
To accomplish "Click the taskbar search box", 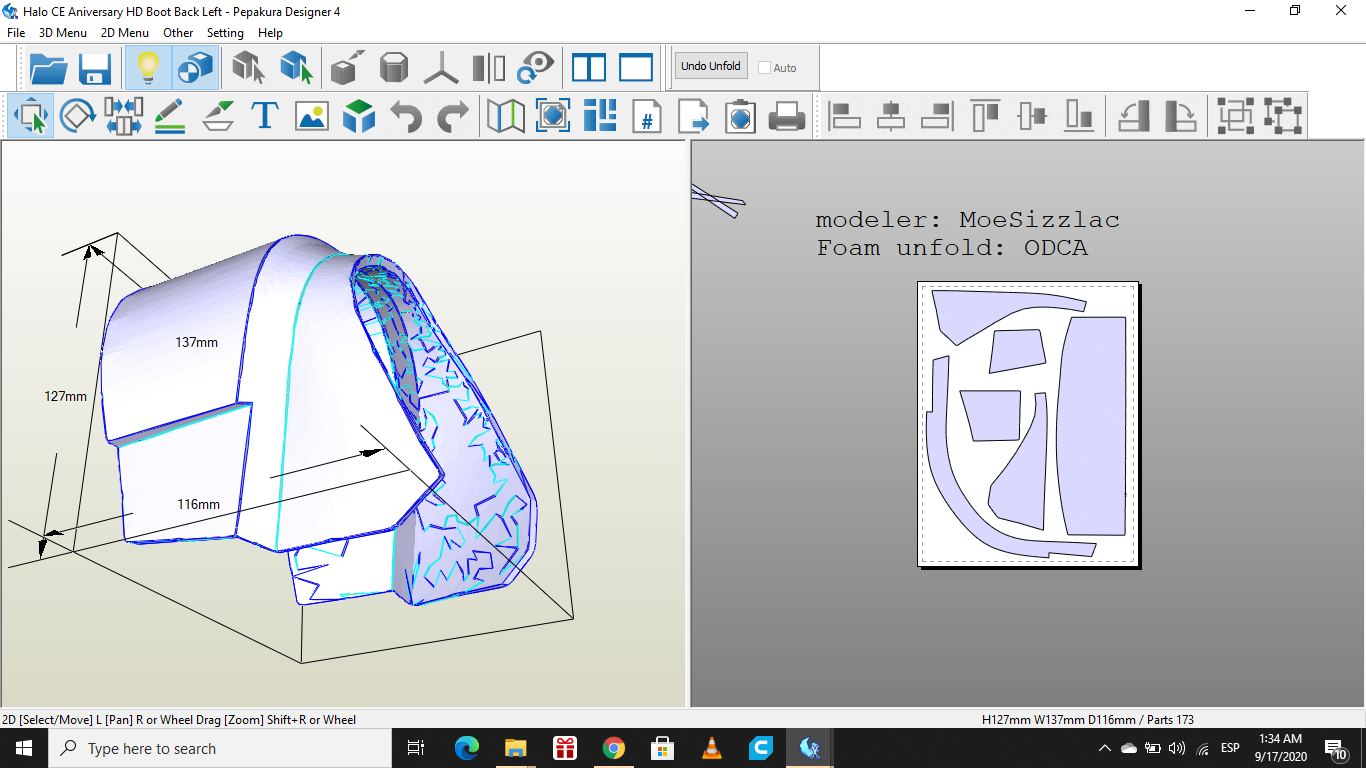I will tap(219, 748).
